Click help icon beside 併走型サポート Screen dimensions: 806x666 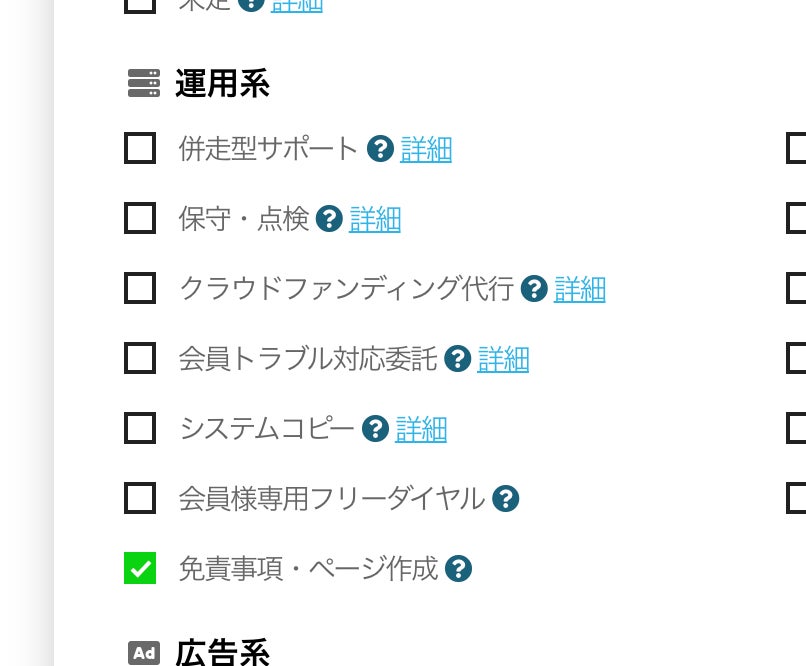[380, 149]
